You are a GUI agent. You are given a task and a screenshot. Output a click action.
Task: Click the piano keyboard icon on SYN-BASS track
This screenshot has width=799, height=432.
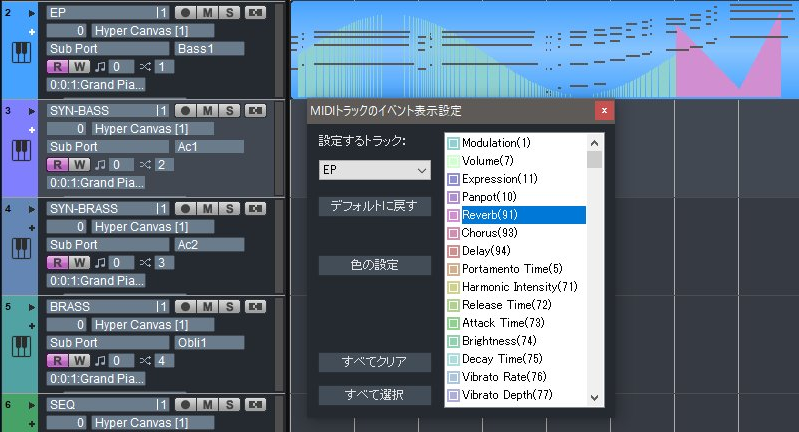click(20, 150)
